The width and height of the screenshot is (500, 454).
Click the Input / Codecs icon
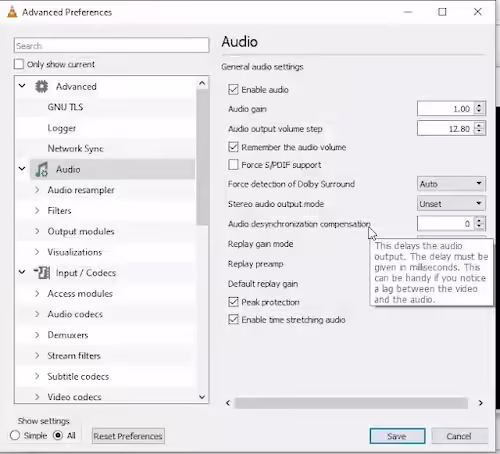point(42,272)
